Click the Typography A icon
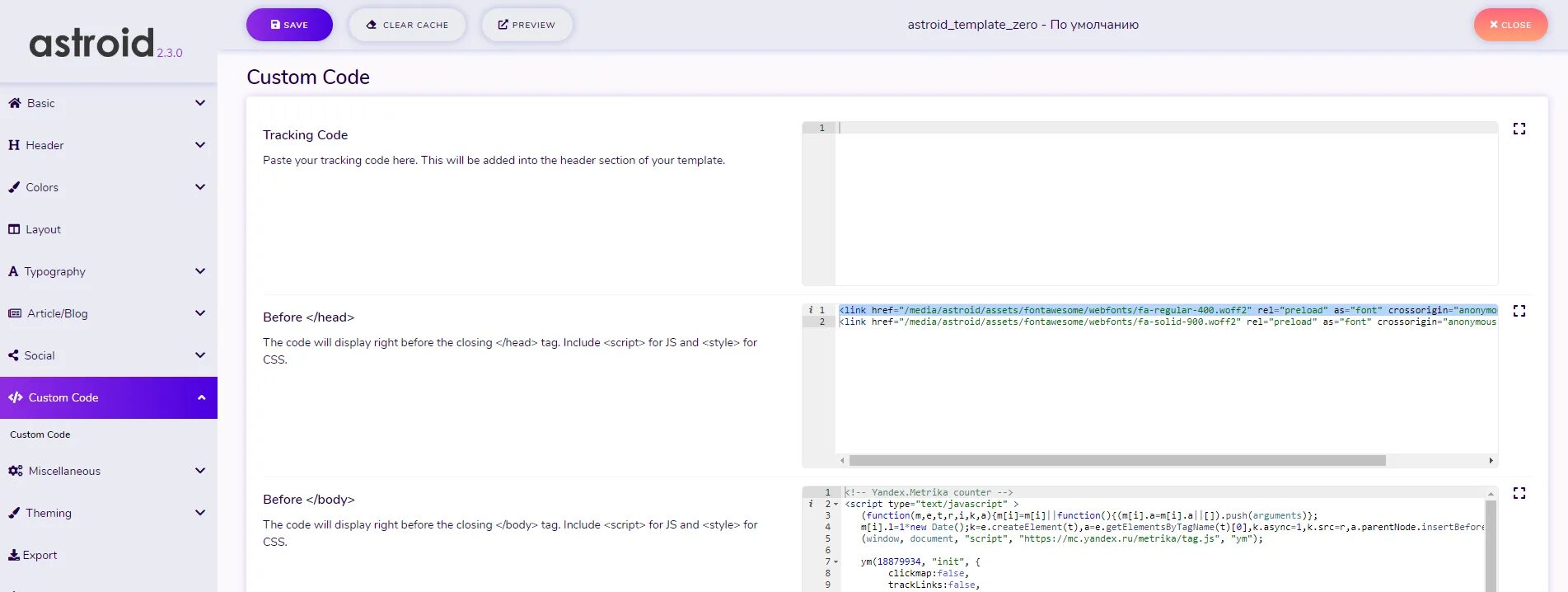Image resolution: width=1568 pixels, height=592 pixels. click(x=13, y=271)
